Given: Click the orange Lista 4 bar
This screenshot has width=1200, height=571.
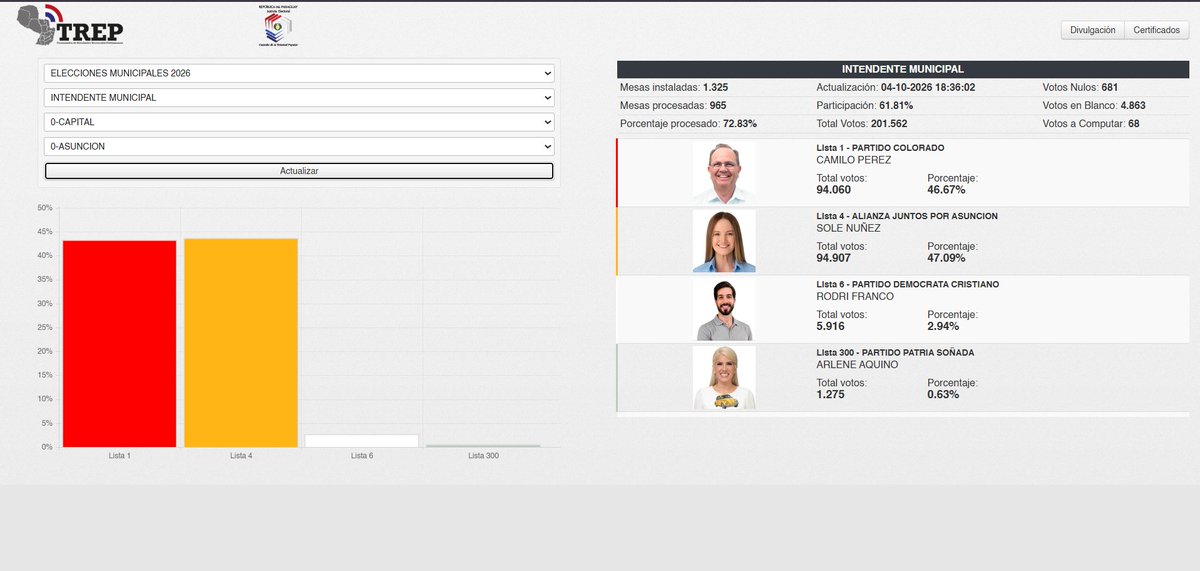Looking at the screenshot, I should (x=240, y=343).
